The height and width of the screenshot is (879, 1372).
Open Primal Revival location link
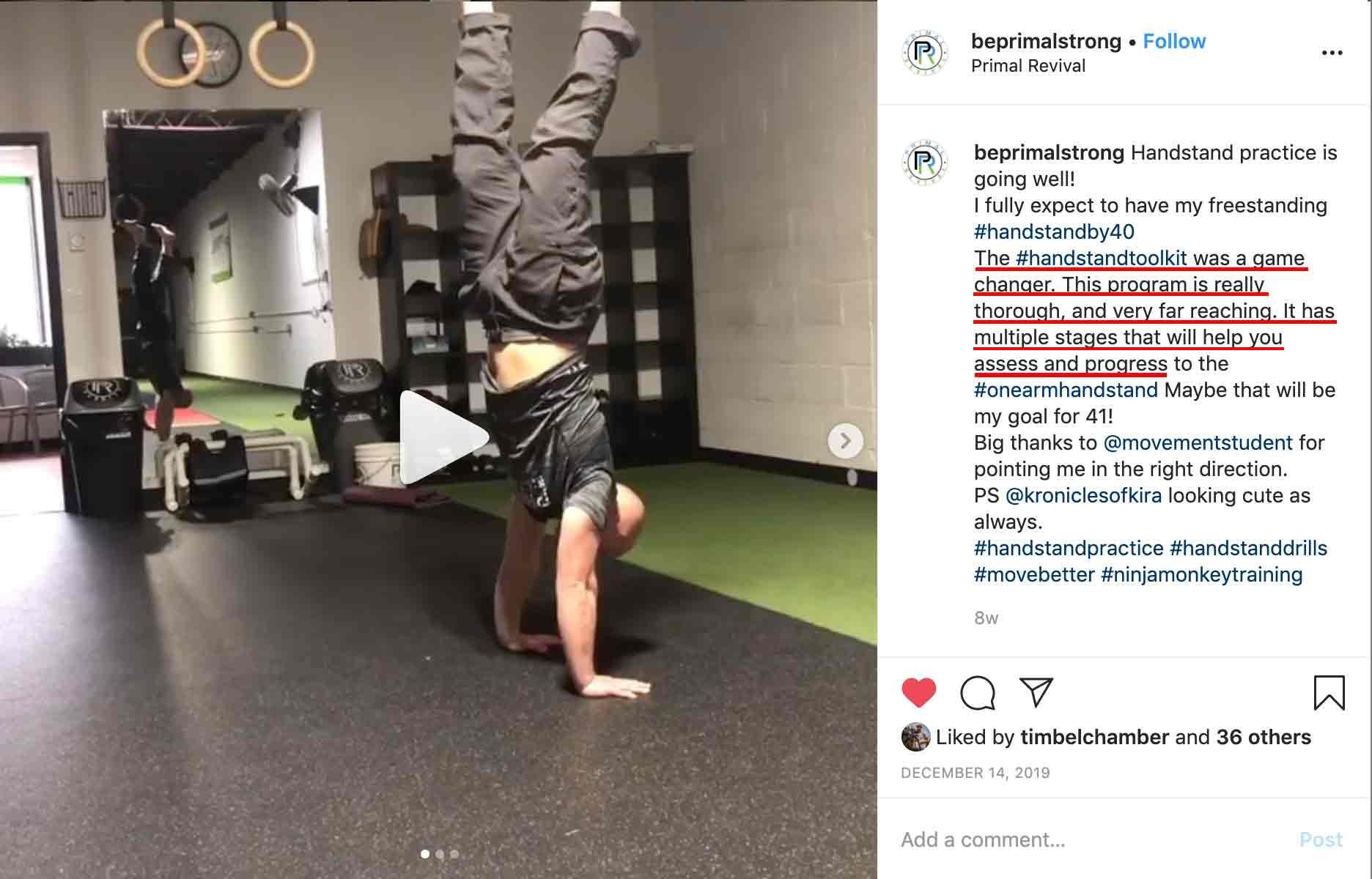point(1028,66)
